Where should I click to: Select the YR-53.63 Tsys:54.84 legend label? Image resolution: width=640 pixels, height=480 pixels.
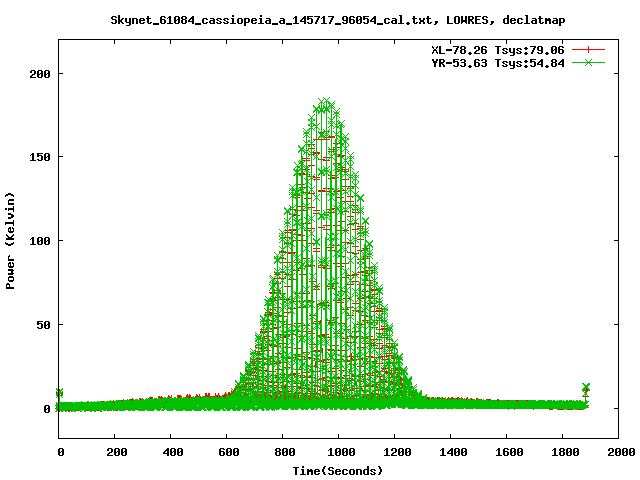(497, 62)
